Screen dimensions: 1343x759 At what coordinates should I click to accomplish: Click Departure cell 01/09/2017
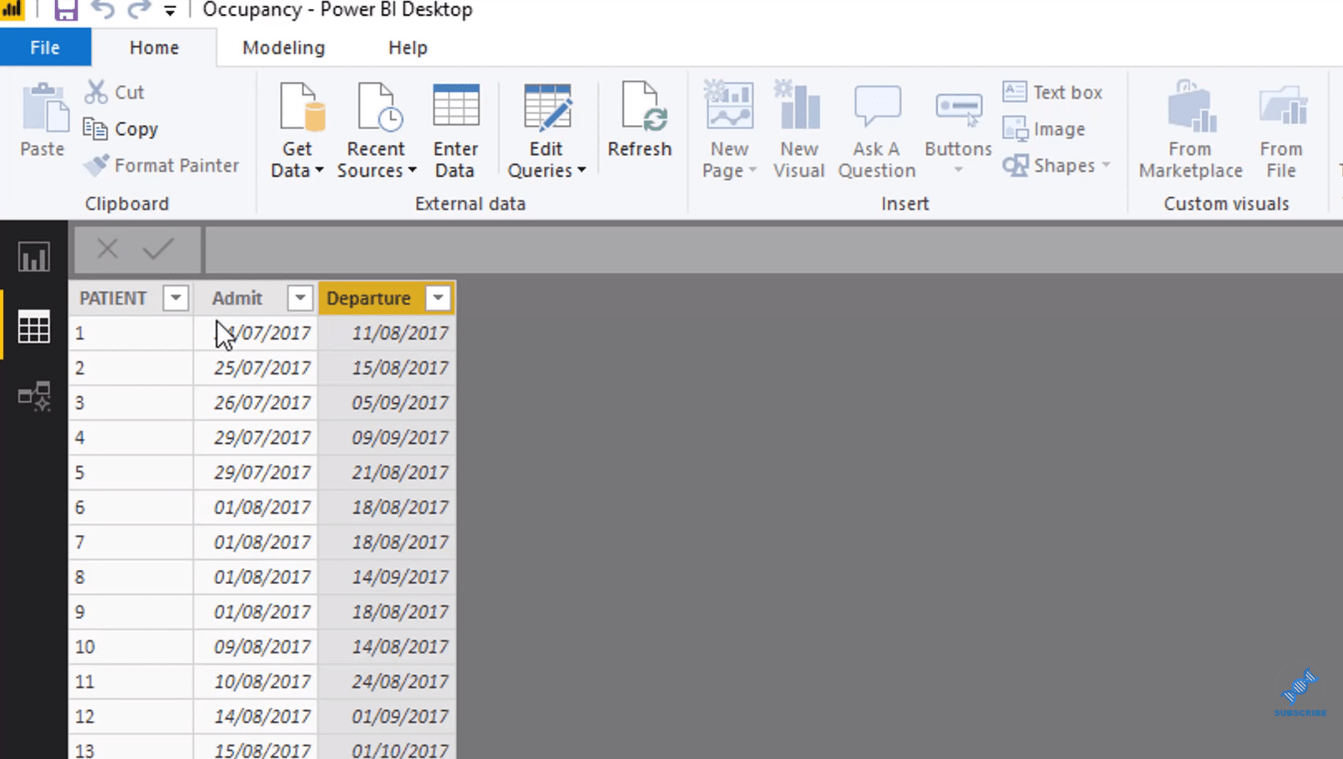387,717
